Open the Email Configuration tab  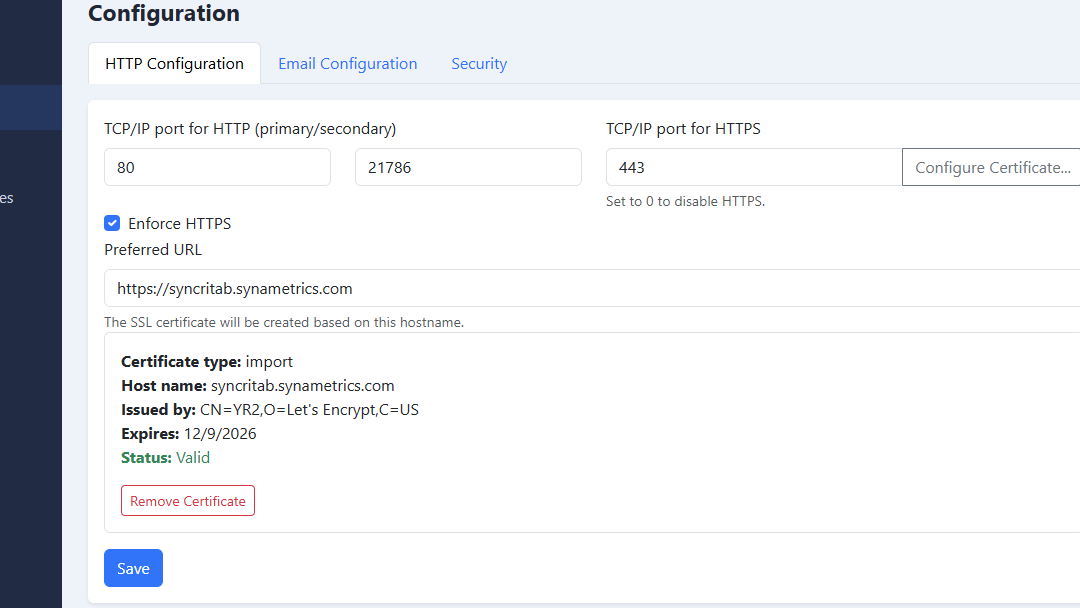coord(347,63)
